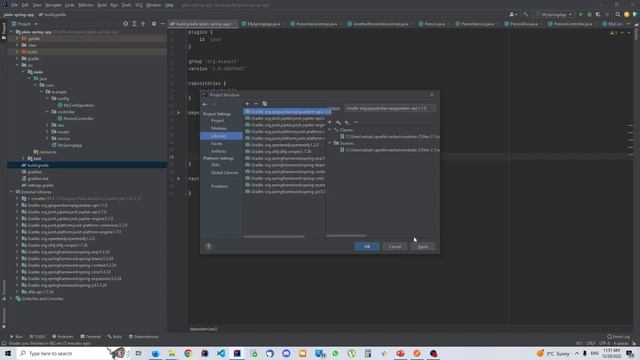Select Modules in Project Settings

[218, 128]
